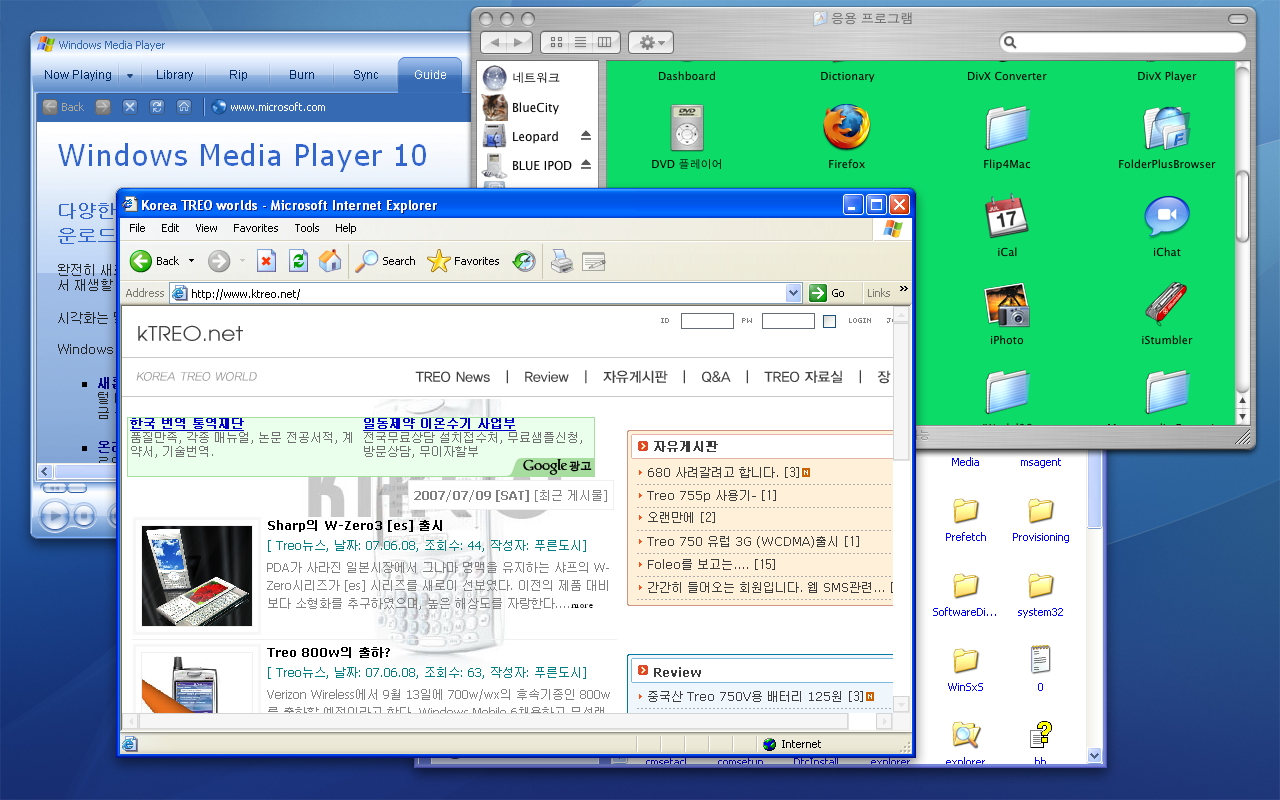
Task: Click the Go button beside the address bar
Action: (828, 293)
